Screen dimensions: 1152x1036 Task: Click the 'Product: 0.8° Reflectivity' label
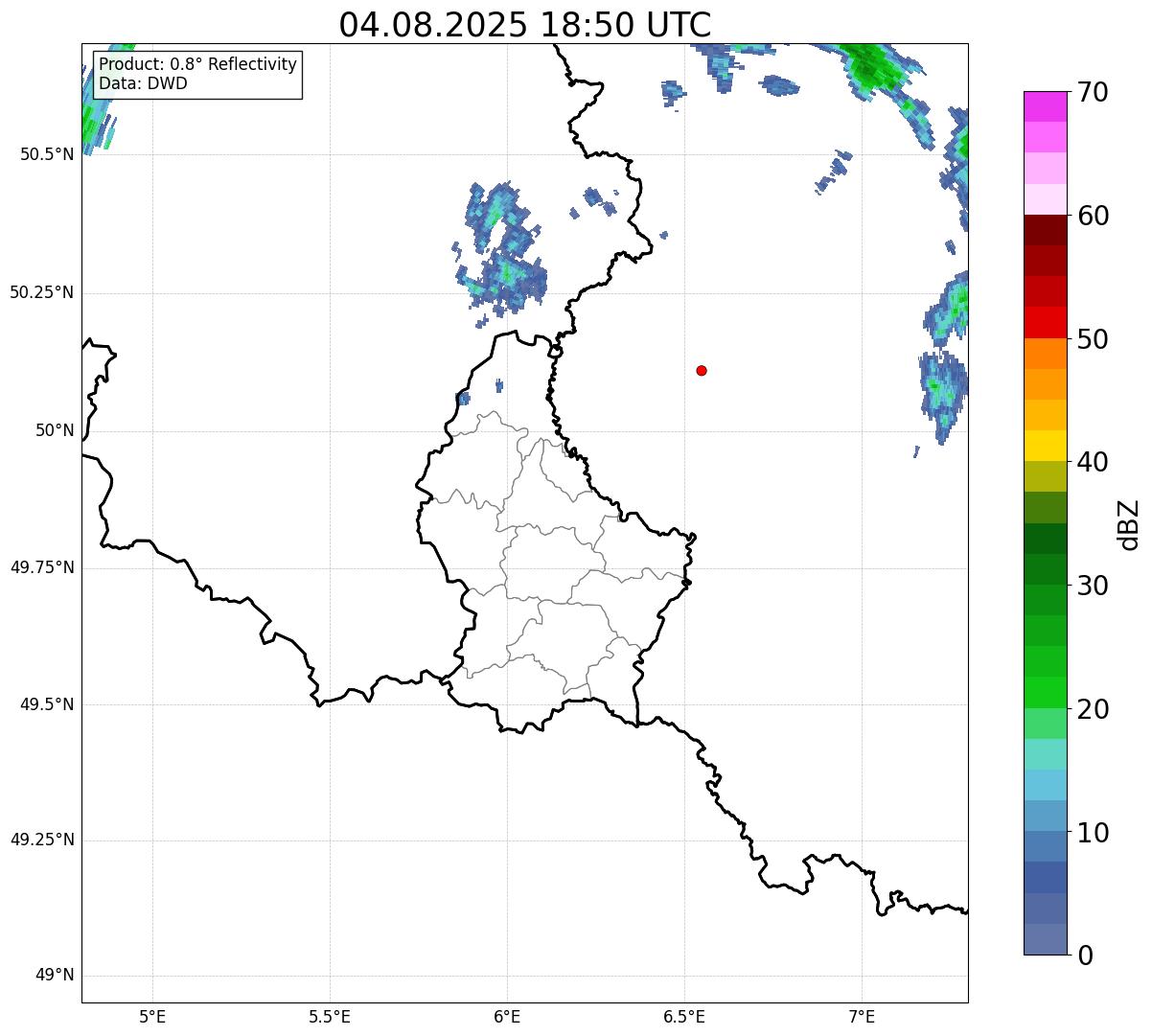pos(198,64)
